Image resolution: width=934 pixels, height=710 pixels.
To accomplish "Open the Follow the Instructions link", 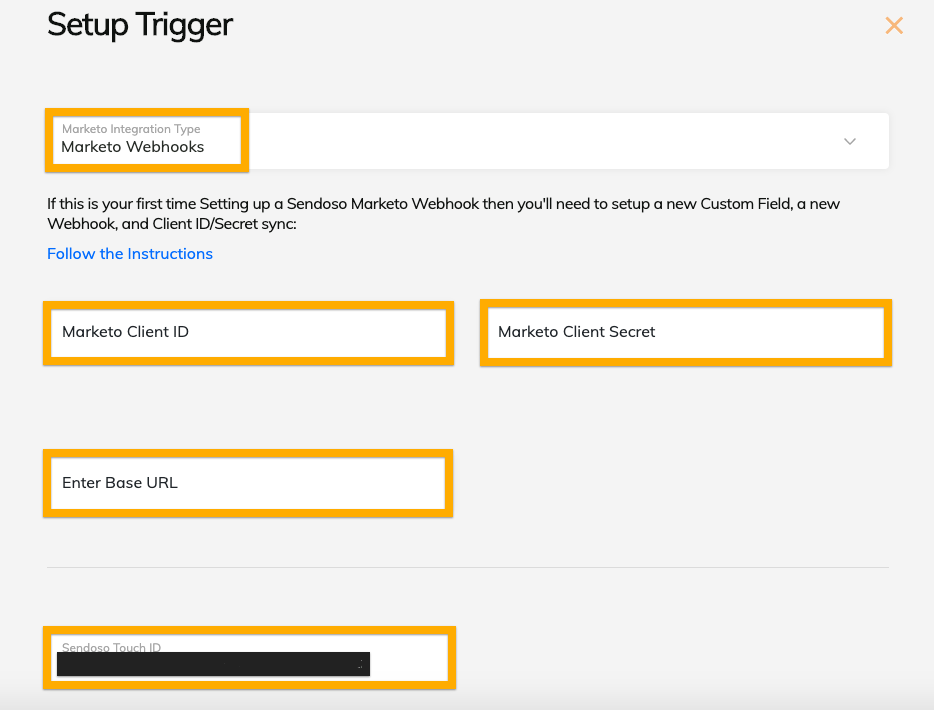I will tap(130, 254).
